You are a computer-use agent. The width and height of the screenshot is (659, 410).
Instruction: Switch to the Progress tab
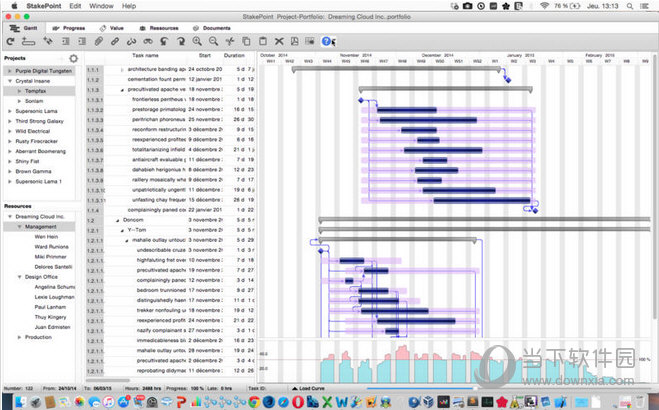coord(69,28)
